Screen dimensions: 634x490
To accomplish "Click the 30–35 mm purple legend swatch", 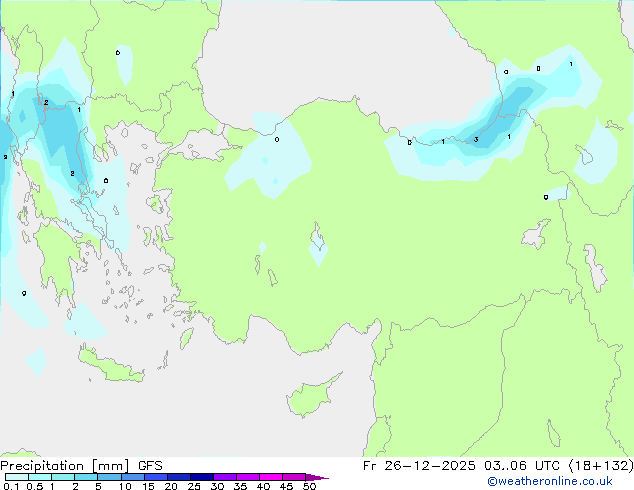I will [x=225, y=477].
